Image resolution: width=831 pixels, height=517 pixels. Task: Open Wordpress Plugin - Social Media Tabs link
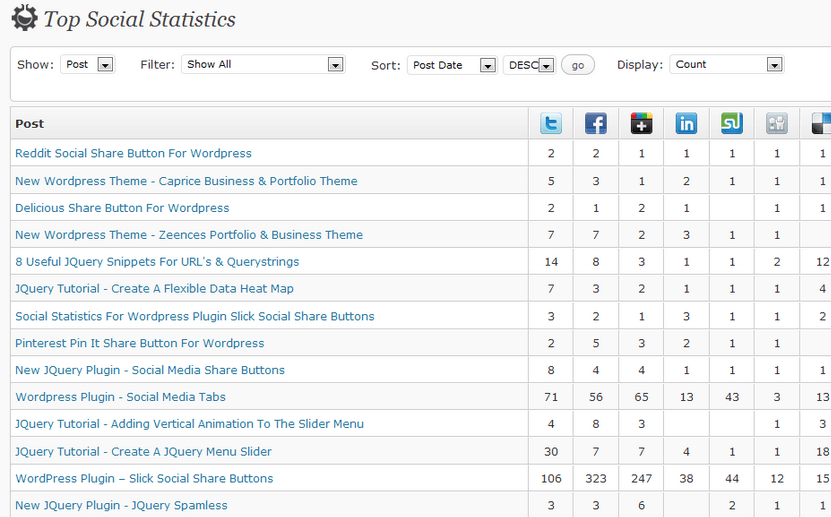coord(120,397)
